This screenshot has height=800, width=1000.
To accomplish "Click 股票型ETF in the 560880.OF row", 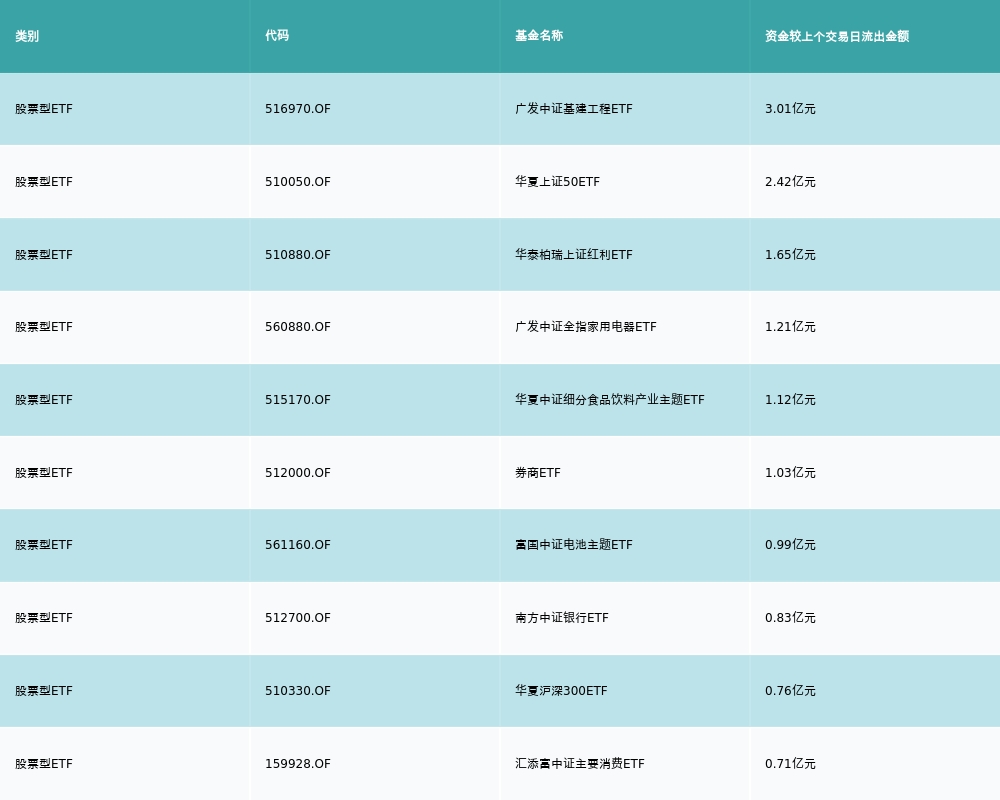I will tap(44, 327).
